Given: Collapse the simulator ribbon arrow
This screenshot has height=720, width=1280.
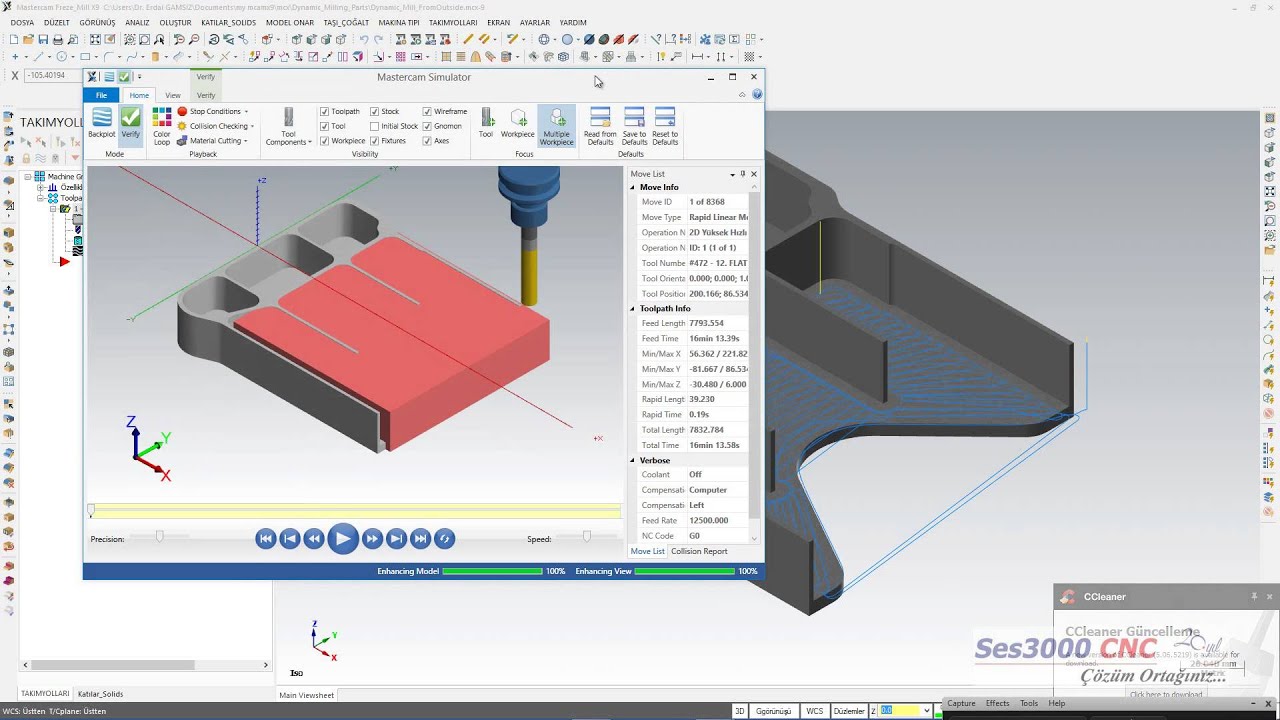Looking at the screenshot, I should 742,94.
